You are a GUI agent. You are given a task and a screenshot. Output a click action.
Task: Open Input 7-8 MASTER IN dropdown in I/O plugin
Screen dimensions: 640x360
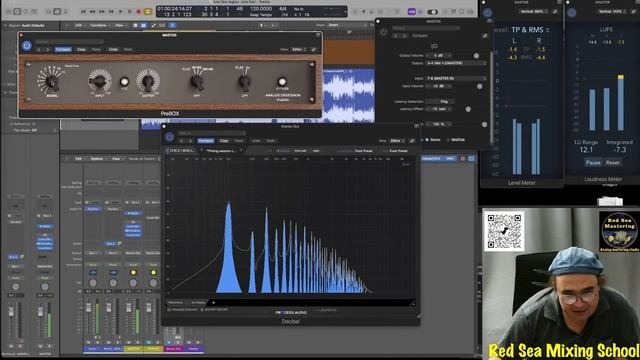coord(456,78)
